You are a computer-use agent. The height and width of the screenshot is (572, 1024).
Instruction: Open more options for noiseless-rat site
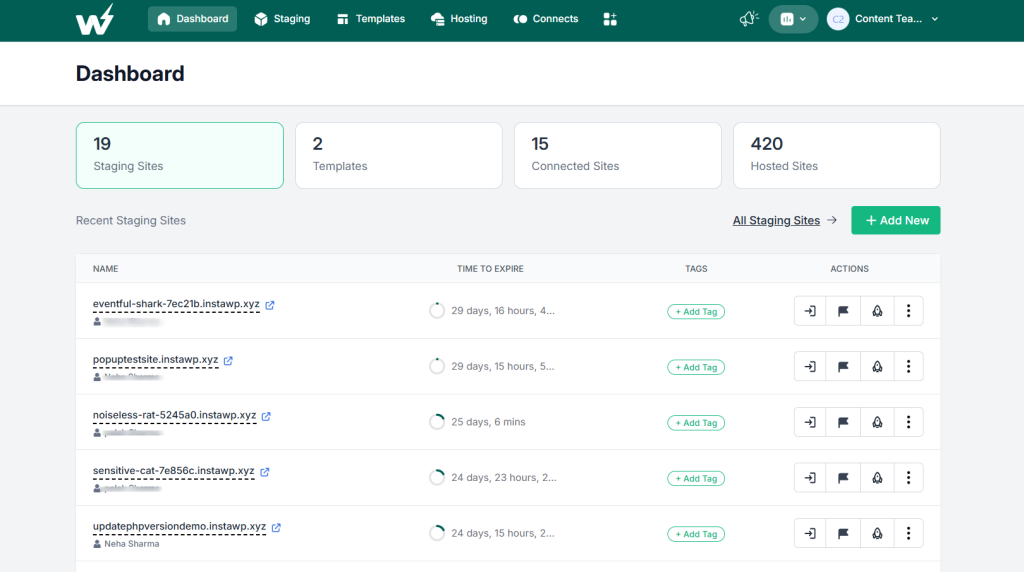coord(908,422)
